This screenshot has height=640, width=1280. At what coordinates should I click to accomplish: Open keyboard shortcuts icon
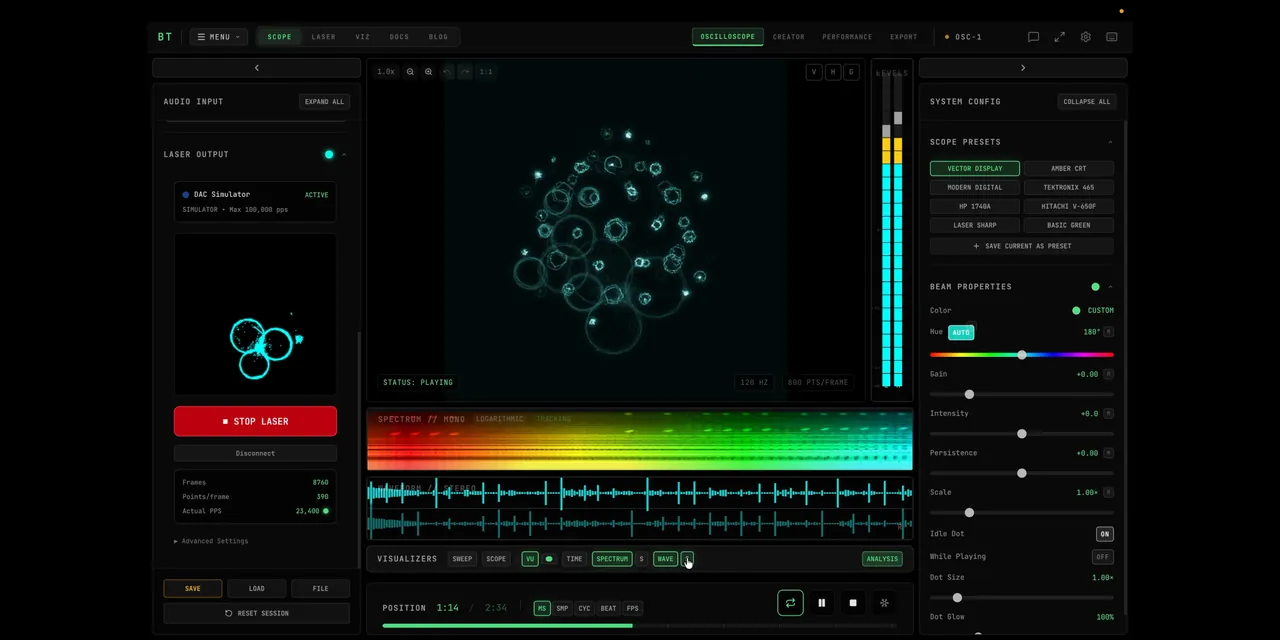coord(1111,37)
